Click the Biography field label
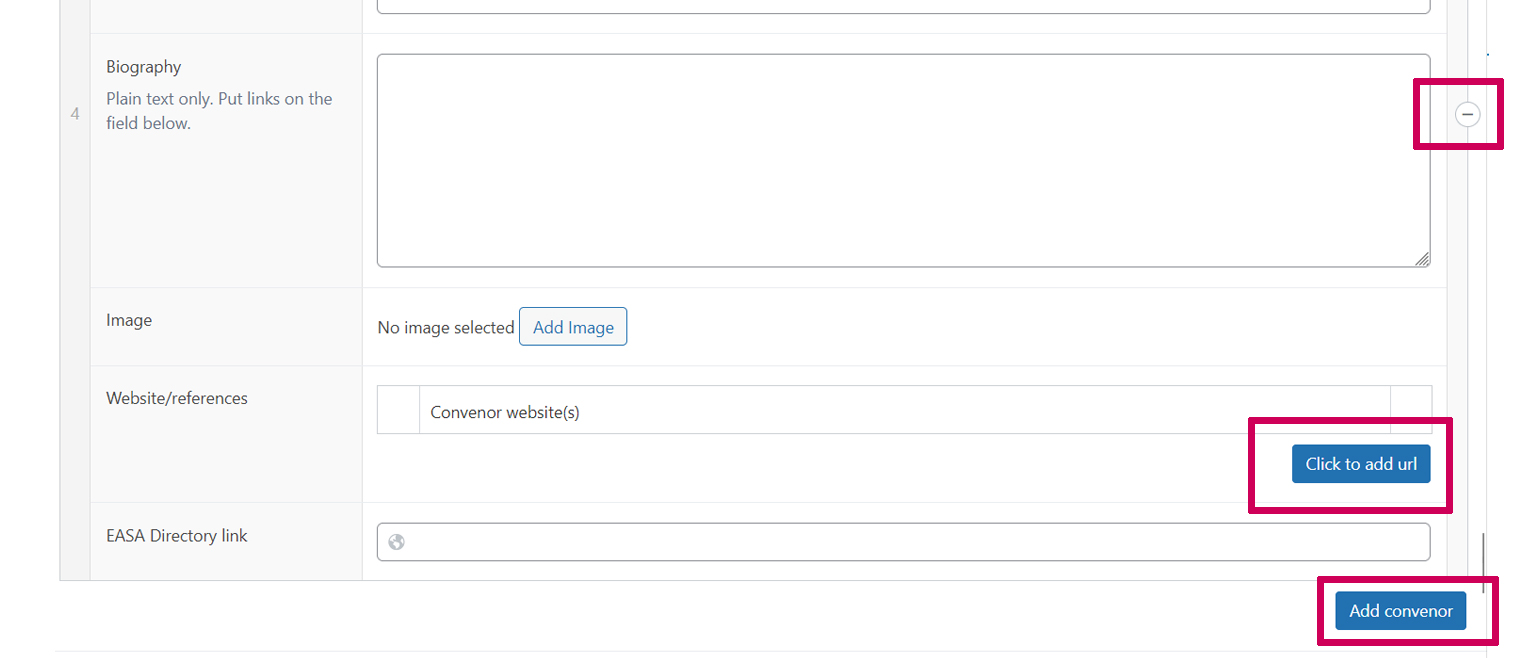1513x658 pixels. tap(144, 67)
